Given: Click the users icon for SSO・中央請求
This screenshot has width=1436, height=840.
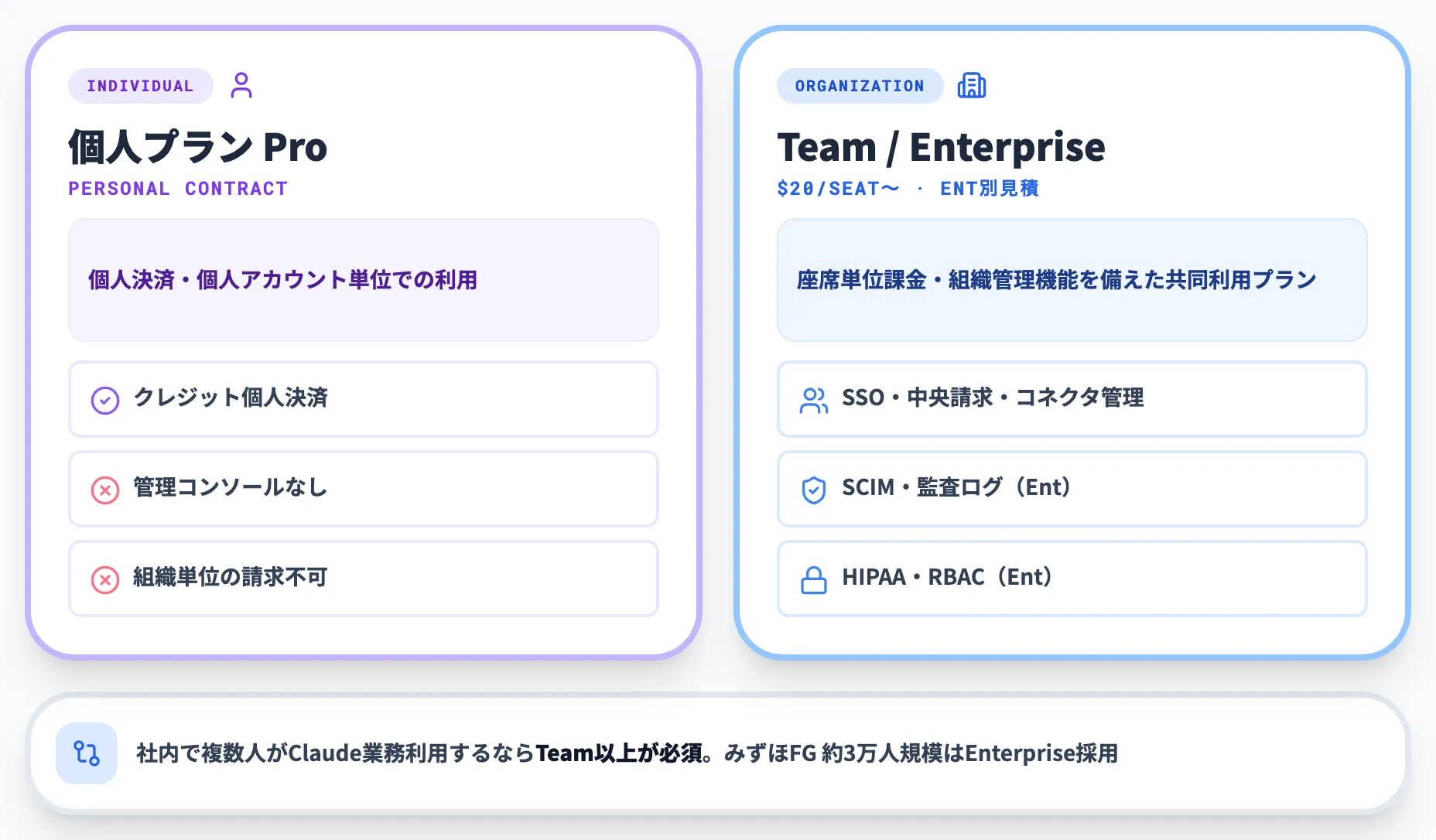Looking at the screenshot, I should coord(814,400).
